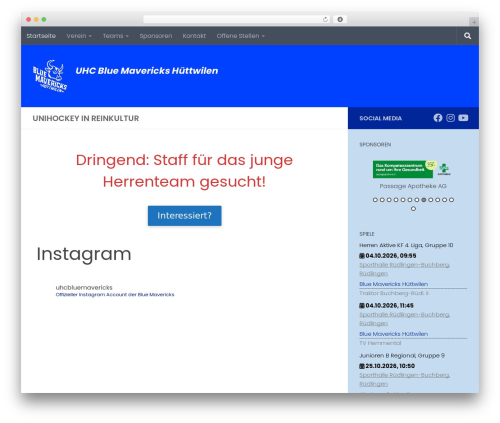Click the UNIHOCKEY IN REINKULTUR heading
Screen dimensions: 500x423
pyautogui.click(x=86, y=118)
